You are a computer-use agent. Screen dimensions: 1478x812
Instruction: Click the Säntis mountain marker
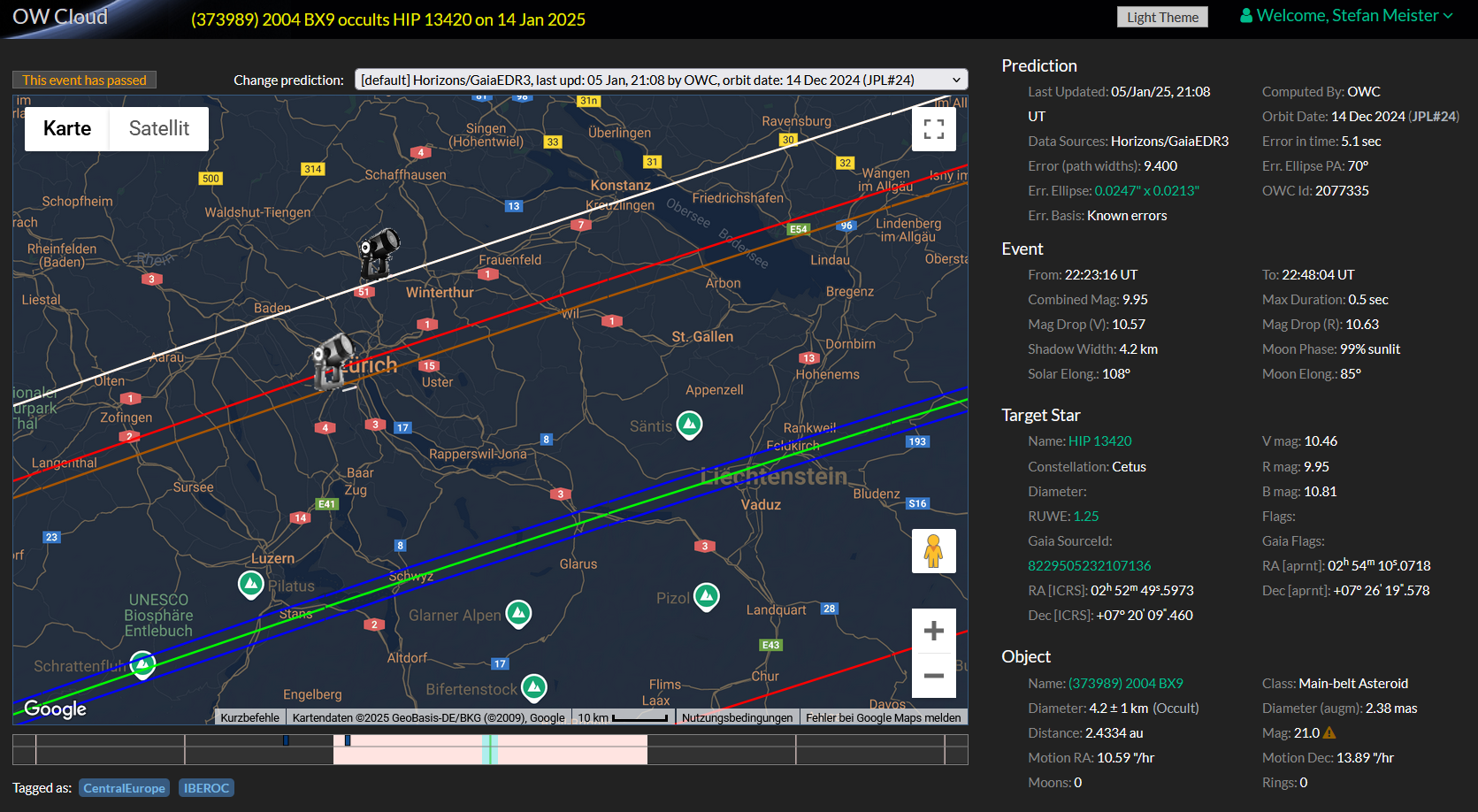point(689,425)
